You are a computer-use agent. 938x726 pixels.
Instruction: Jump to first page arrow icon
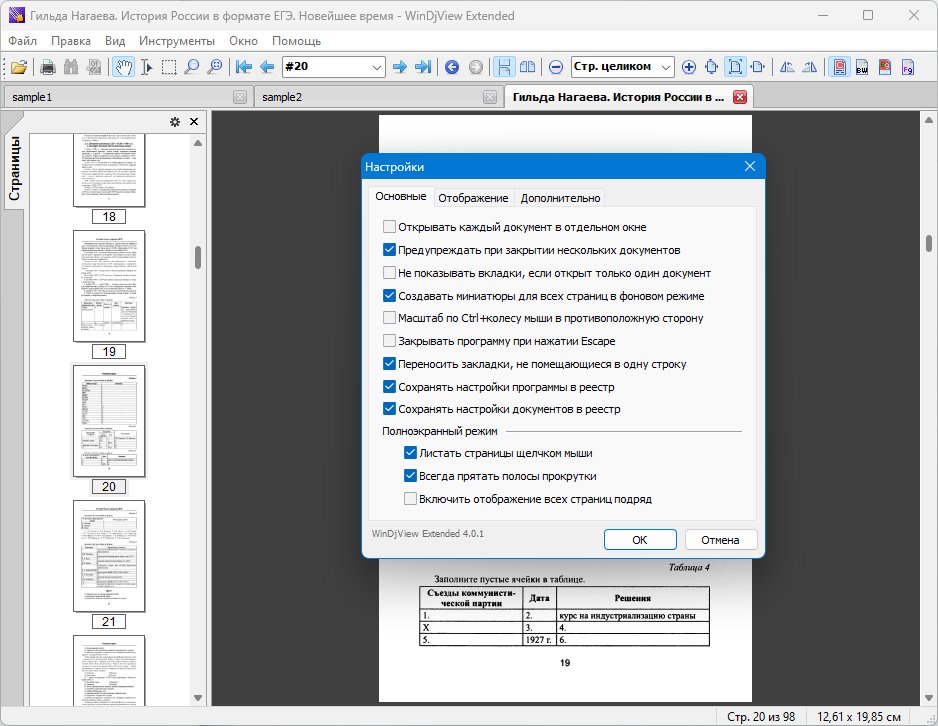[243, 67]
